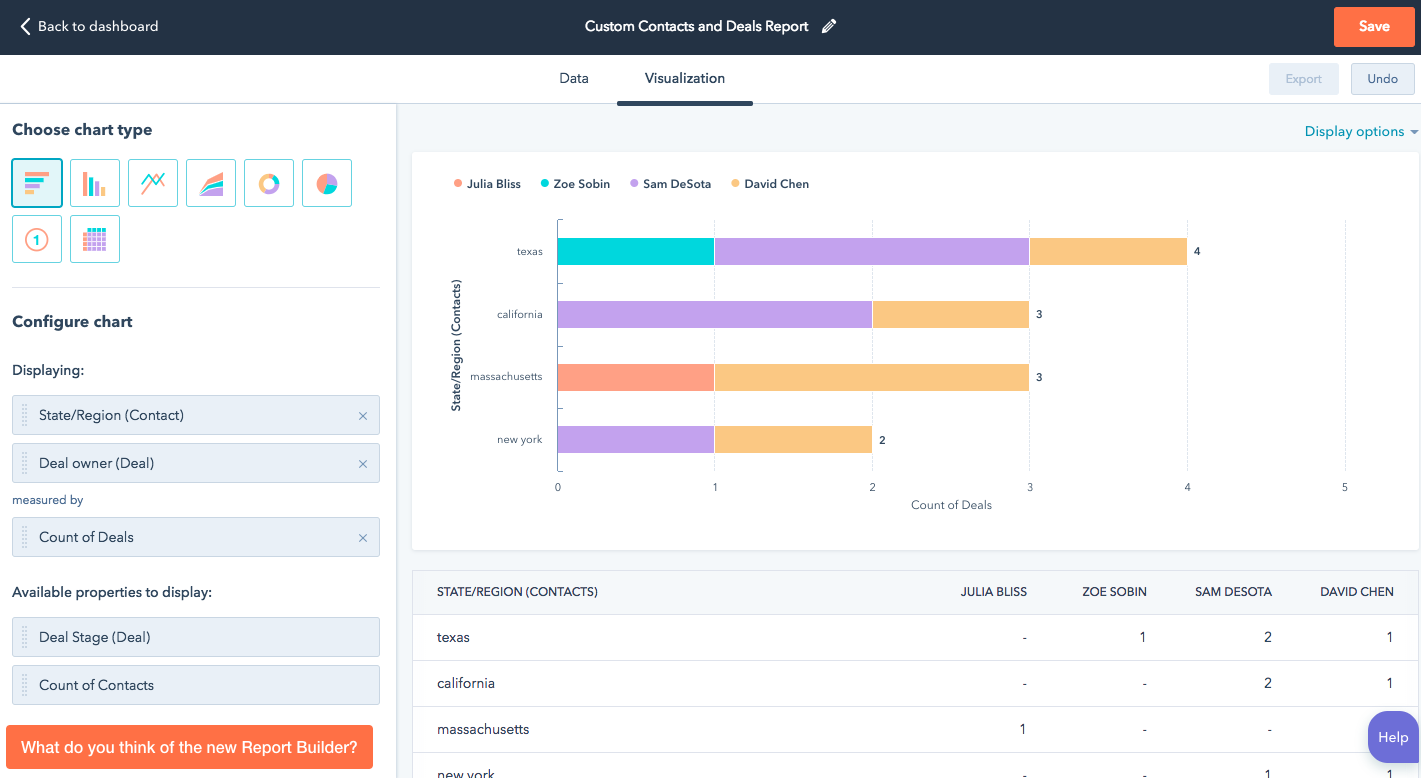Remove State/Region (Contact) from displaying
This screenshot has height=778, width=1421.
(363, 416)
